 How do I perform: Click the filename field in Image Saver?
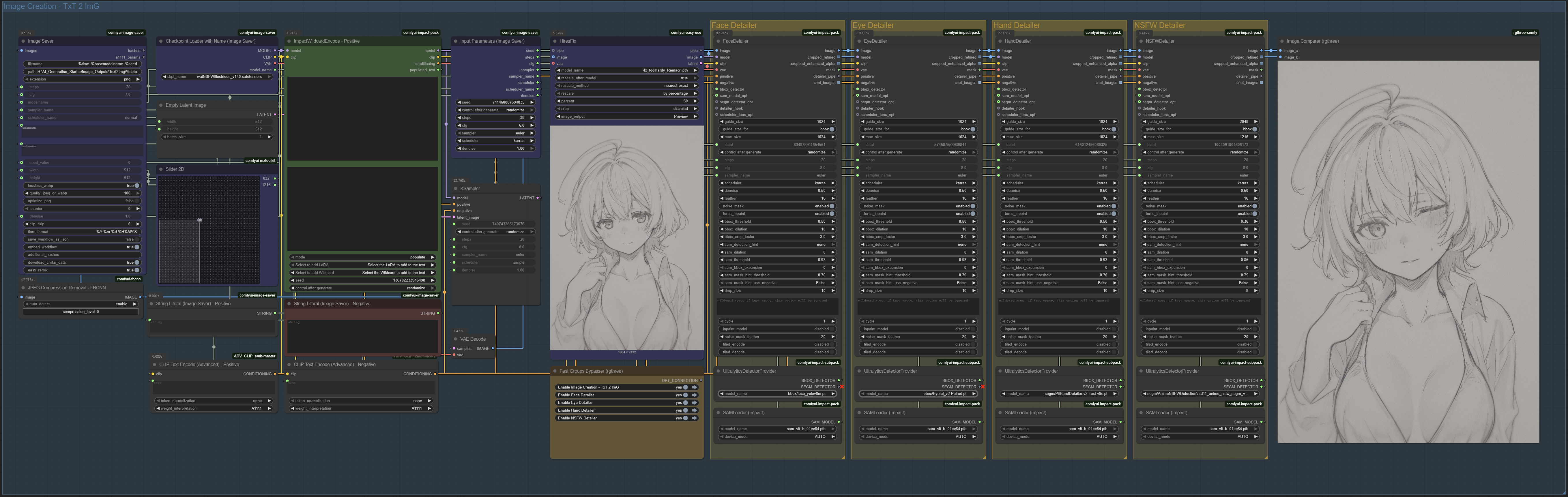click(x=82, y=64)
